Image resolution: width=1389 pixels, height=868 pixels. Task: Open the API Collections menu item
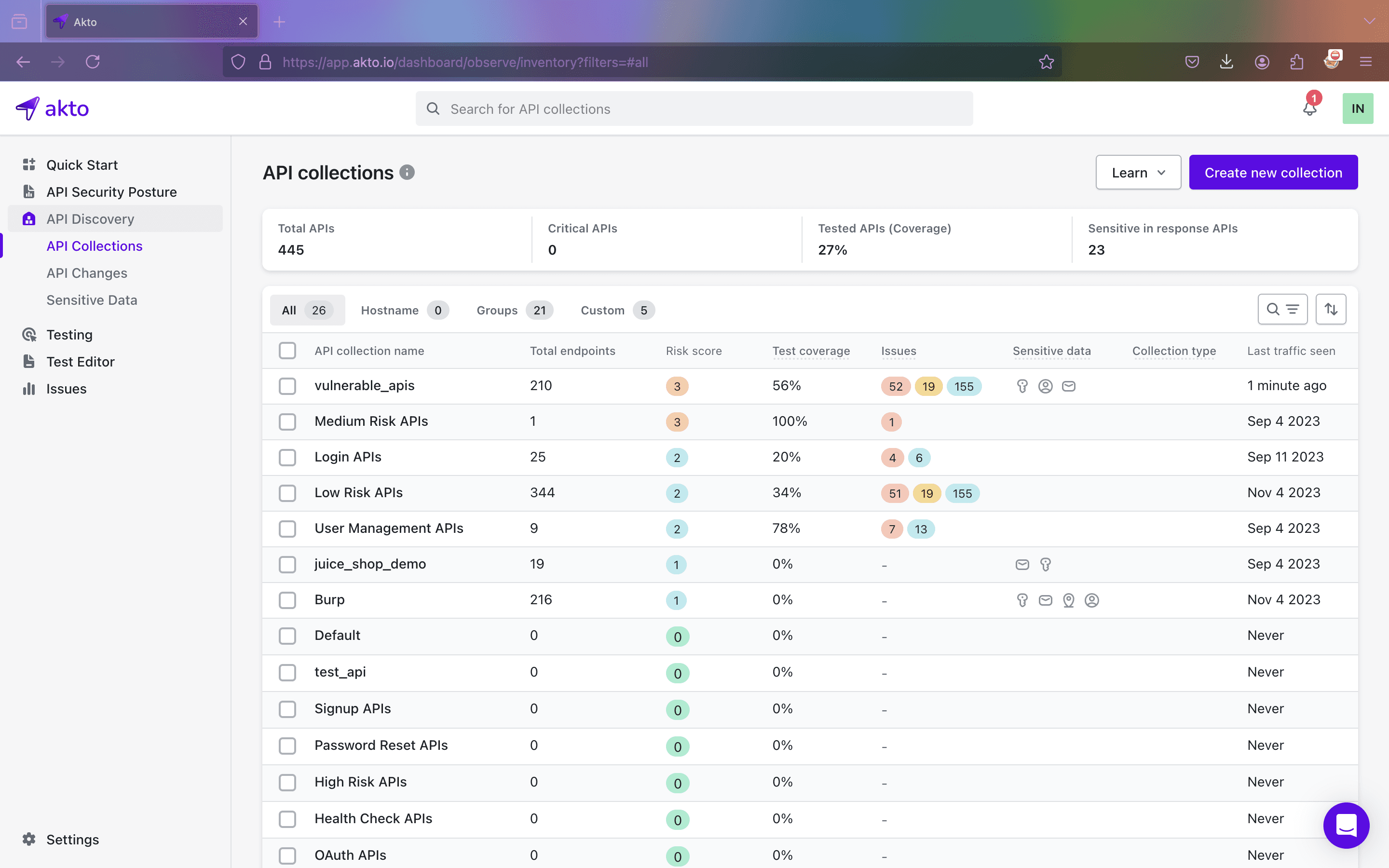[x=94, y=246]
